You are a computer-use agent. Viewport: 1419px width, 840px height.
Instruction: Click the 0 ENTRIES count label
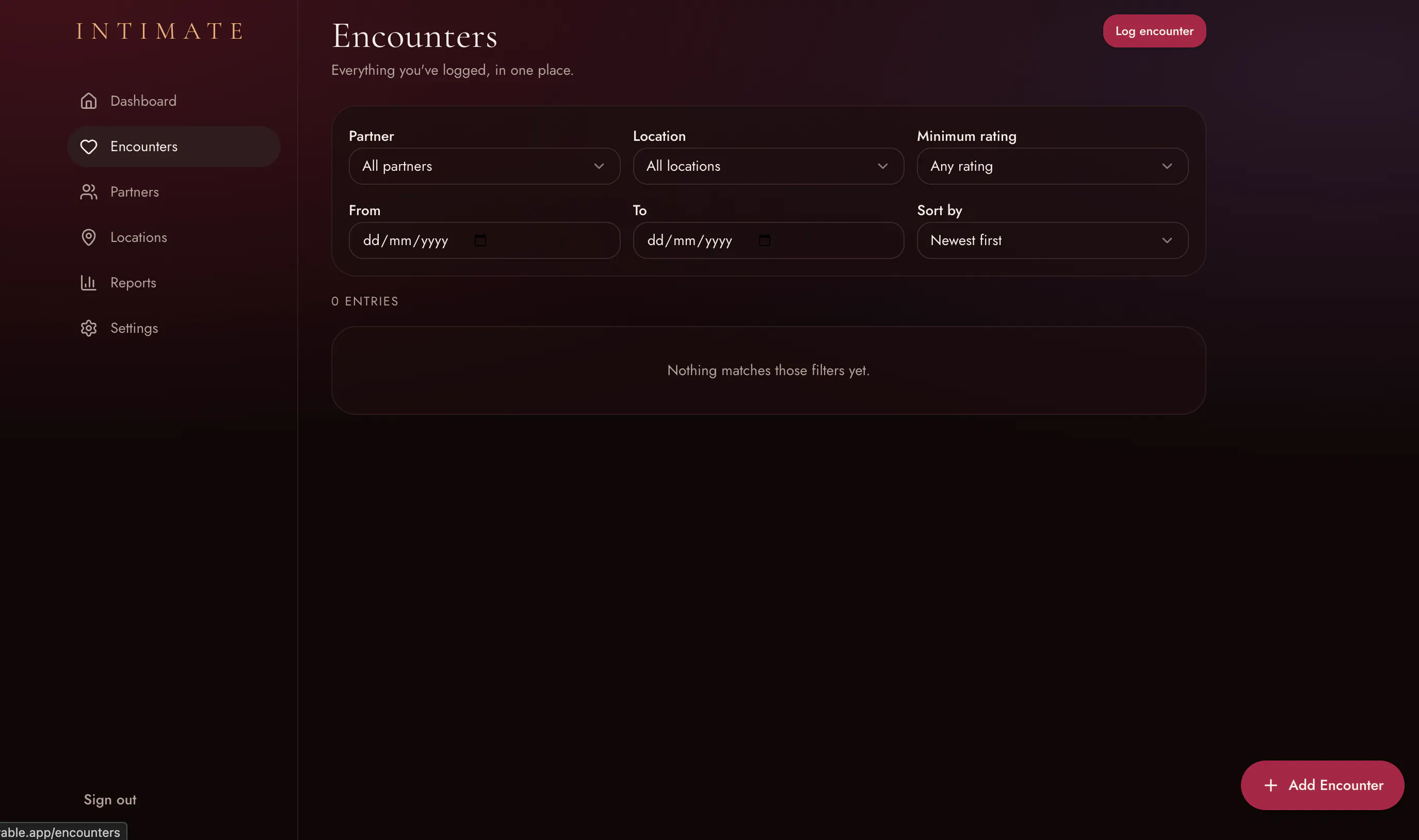(364, 301)
